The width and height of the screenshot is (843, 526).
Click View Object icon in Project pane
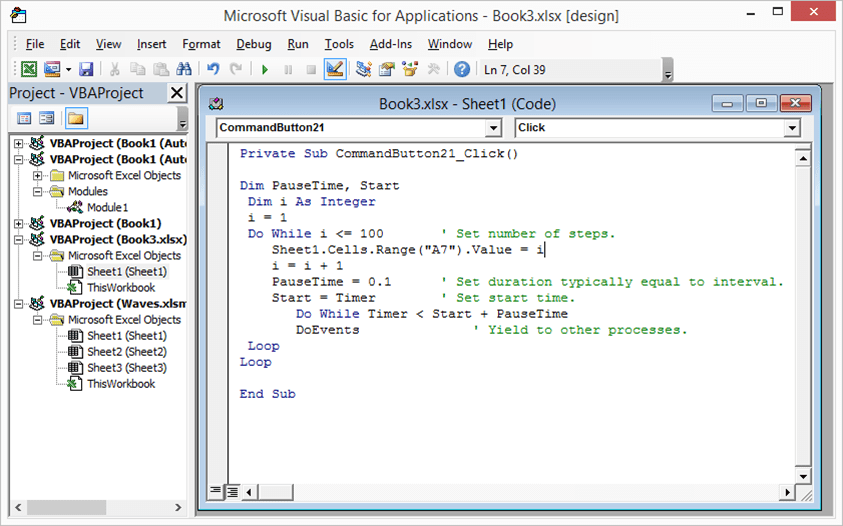click(x=47, y=118)
